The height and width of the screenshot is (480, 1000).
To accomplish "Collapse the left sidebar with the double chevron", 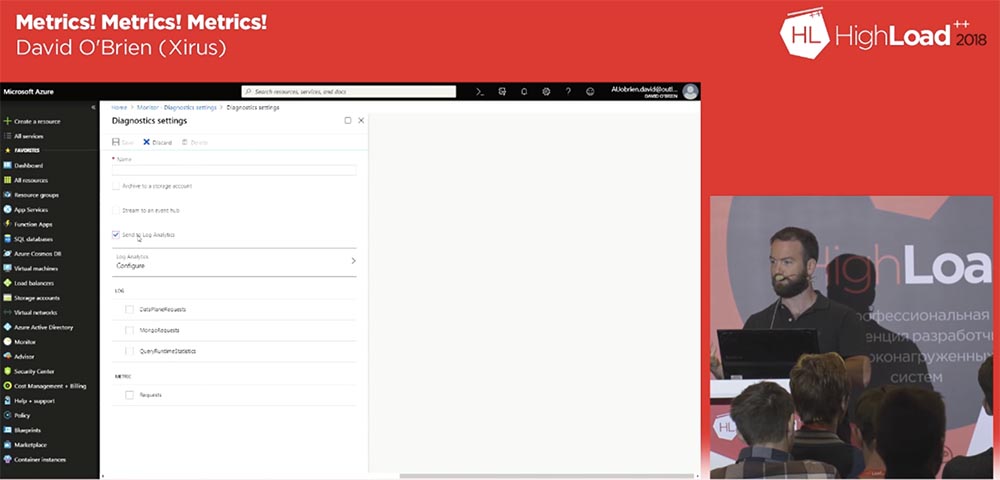I will 94,108.
